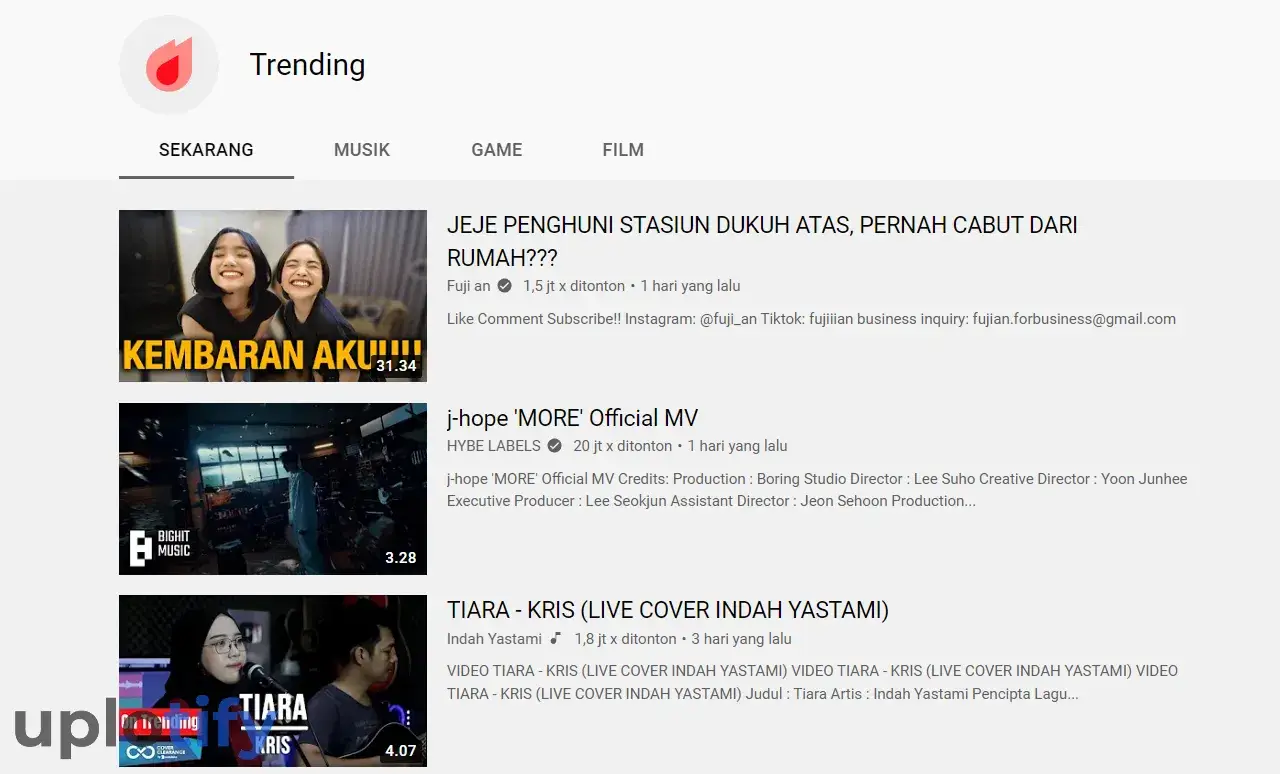This screenshot has width=1280, height=774.
Task: Go to the FILM tab
Action: click(x=623, y=150)
